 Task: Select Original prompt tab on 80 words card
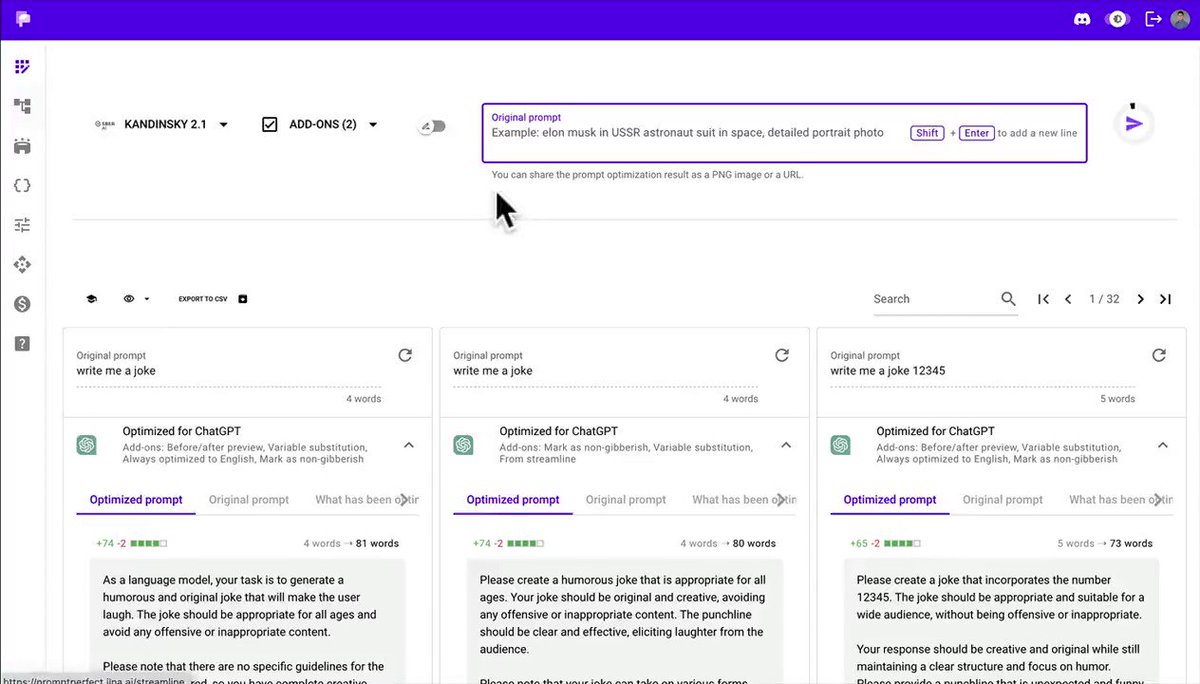tap(626, 500)
